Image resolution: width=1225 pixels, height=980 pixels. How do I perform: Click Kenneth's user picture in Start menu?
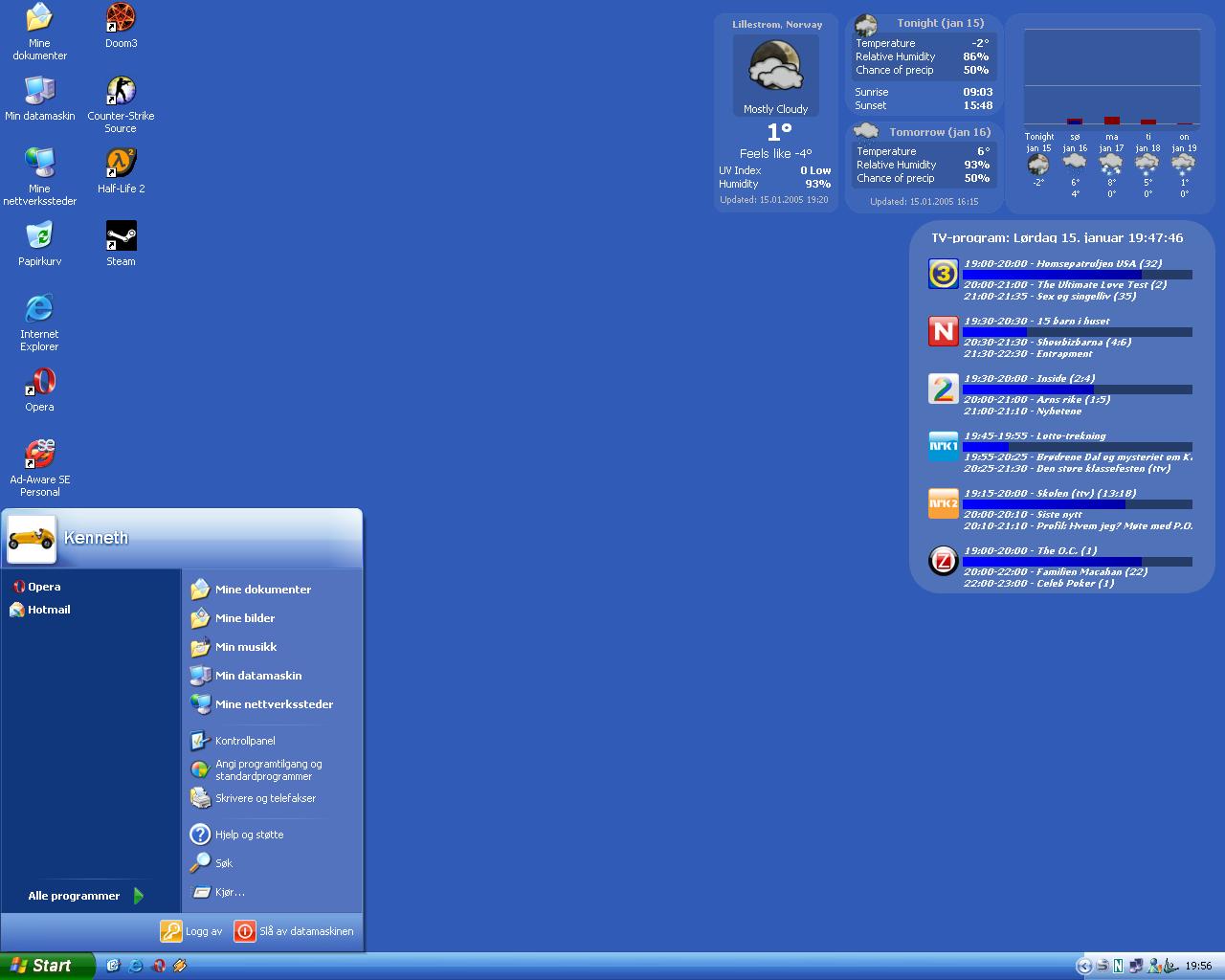(32, 539)
